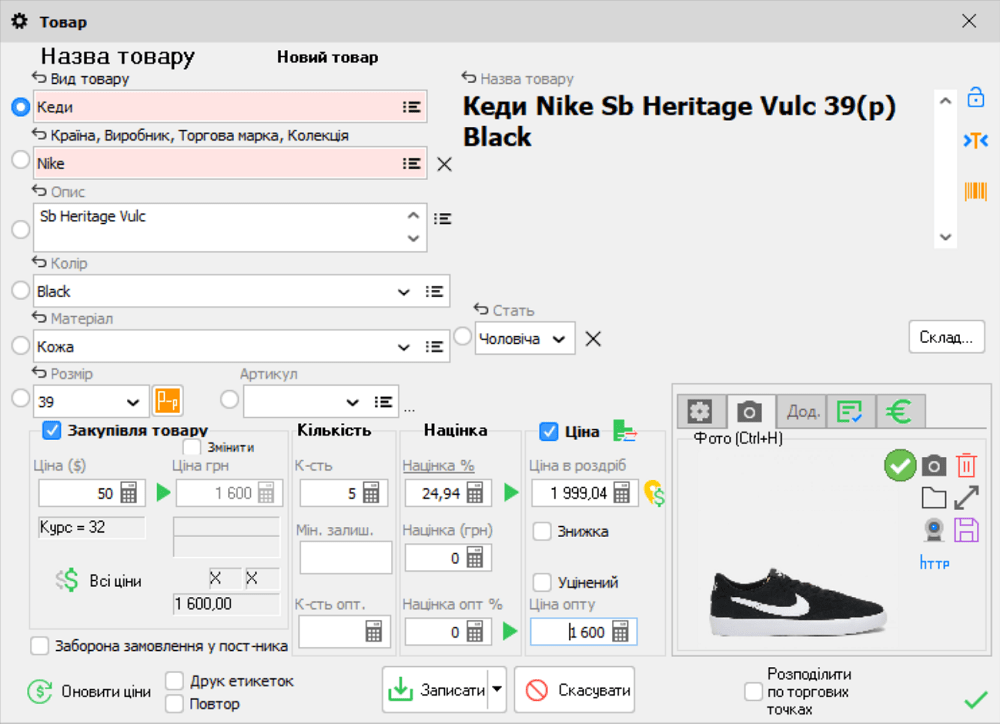
Task: Click the blue padlock icon
Action: pyautogui.click(x=975, y=98)
